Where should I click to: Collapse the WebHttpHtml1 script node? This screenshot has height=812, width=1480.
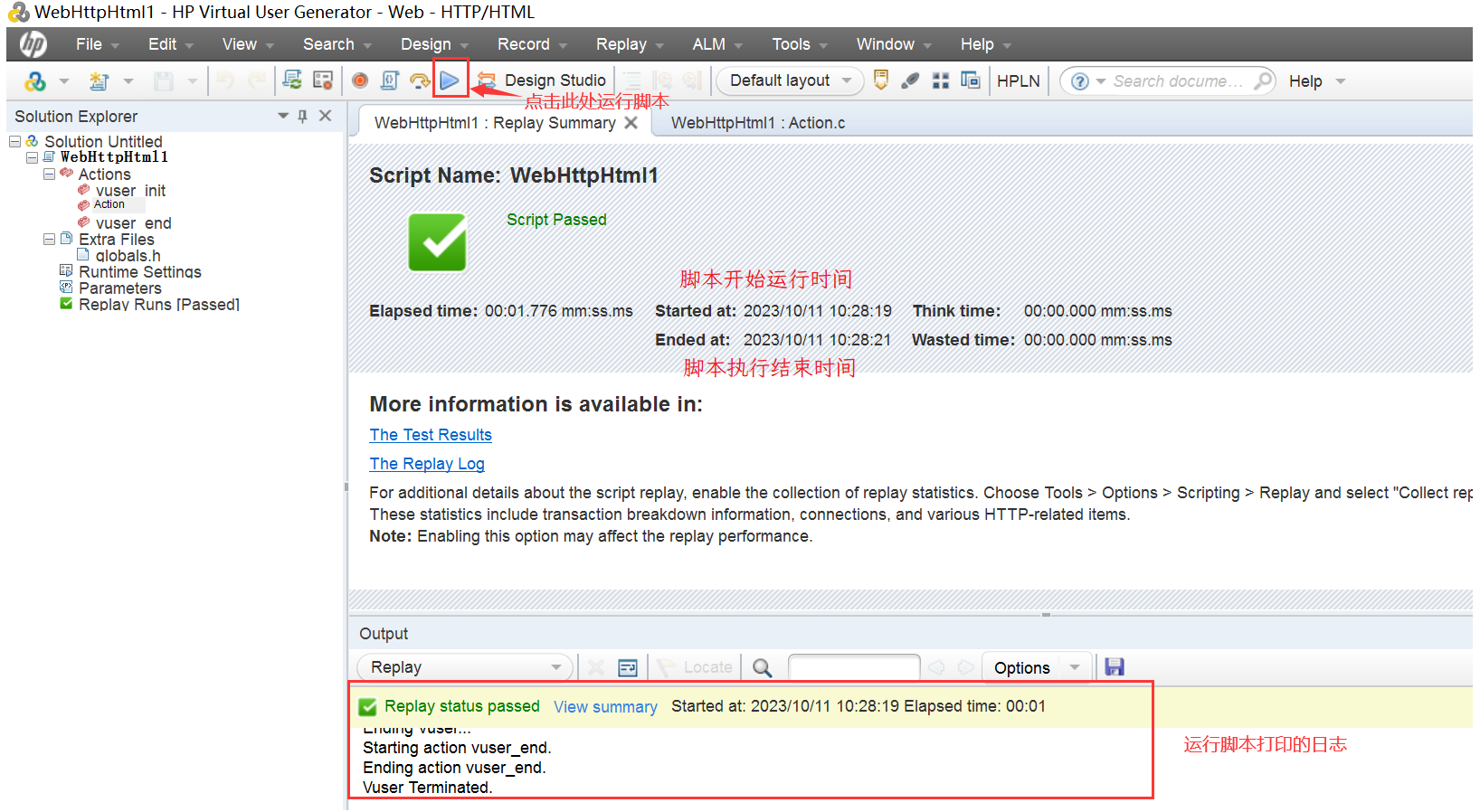[33, 157]
